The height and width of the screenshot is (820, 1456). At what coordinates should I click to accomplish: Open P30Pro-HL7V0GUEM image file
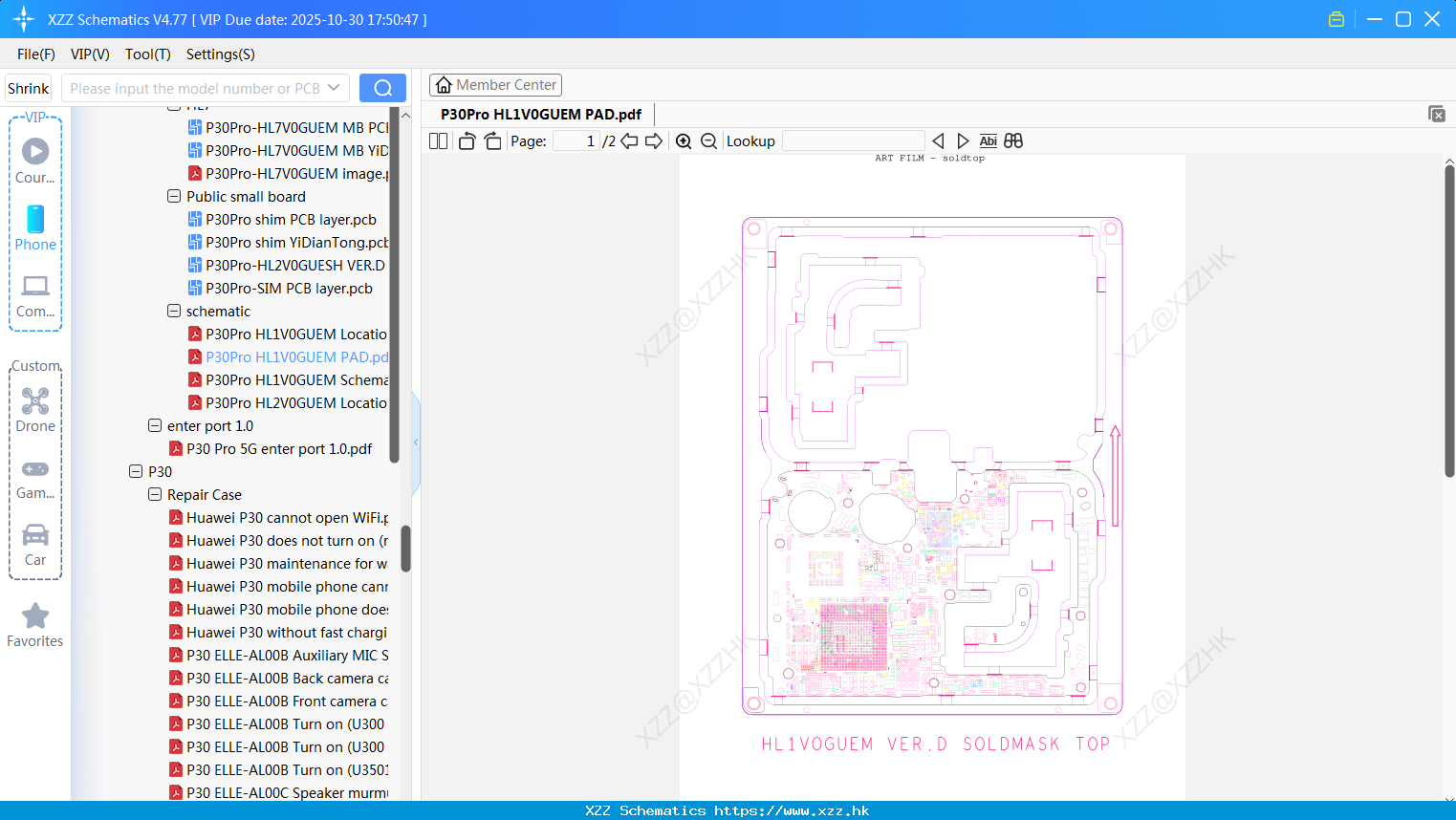click(288, 173)
